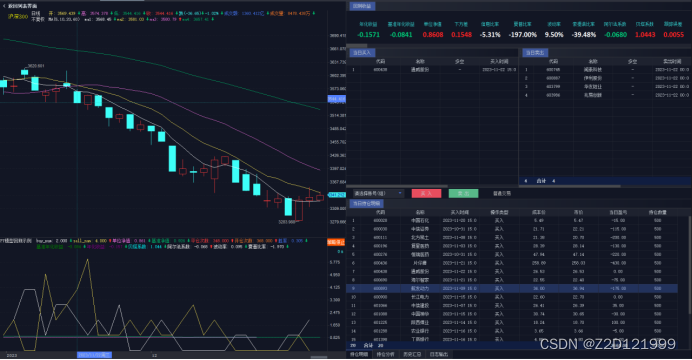Click the 1.0443 beta coefficient value
Image resolution: width=692 pixels, height=360 pixels.
point(645,34)
